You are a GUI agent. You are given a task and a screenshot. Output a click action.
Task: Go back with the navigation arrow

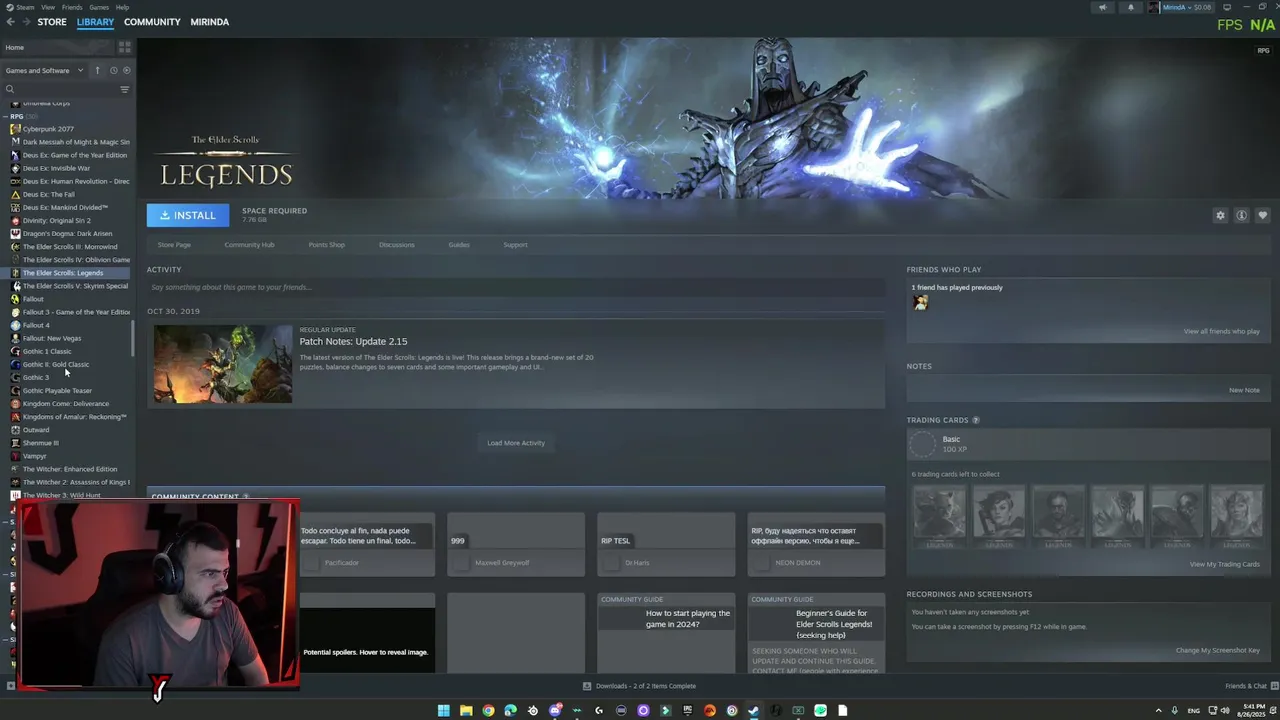click(x=10, y=22)
